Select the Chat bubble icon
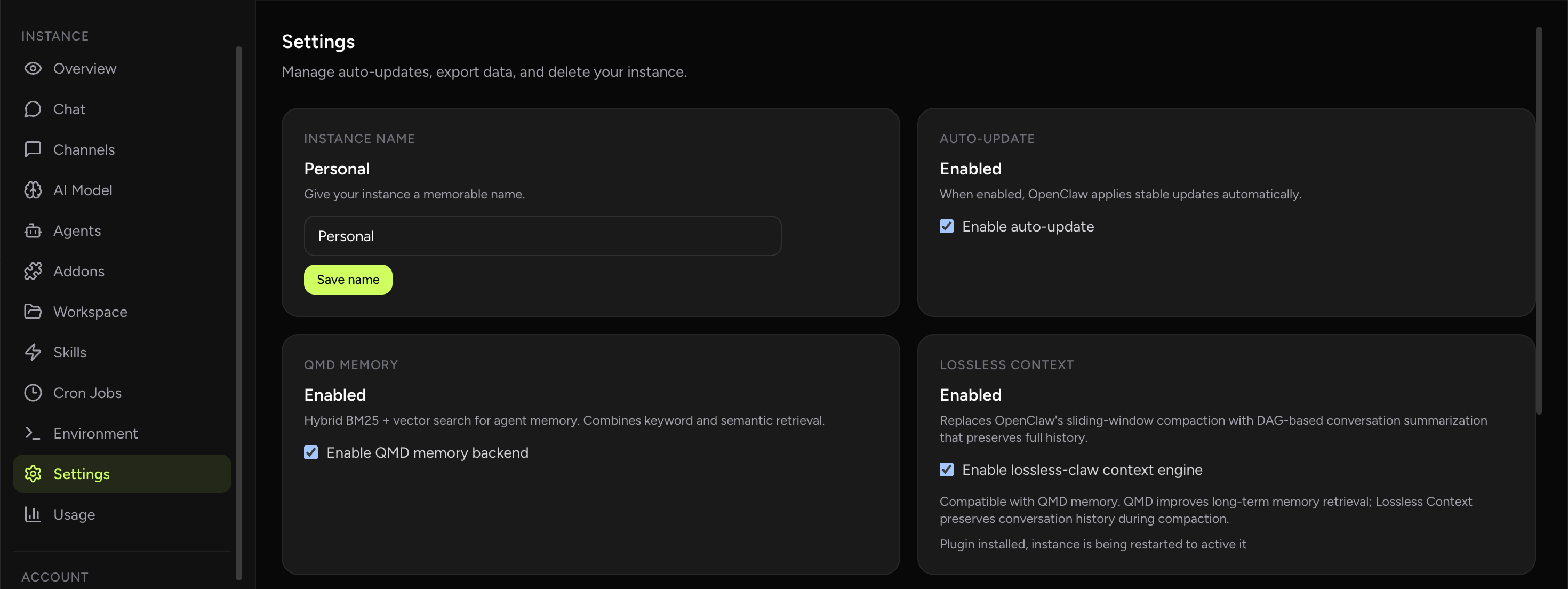Viewport: 1568px width, 589px height. point(33,109)
